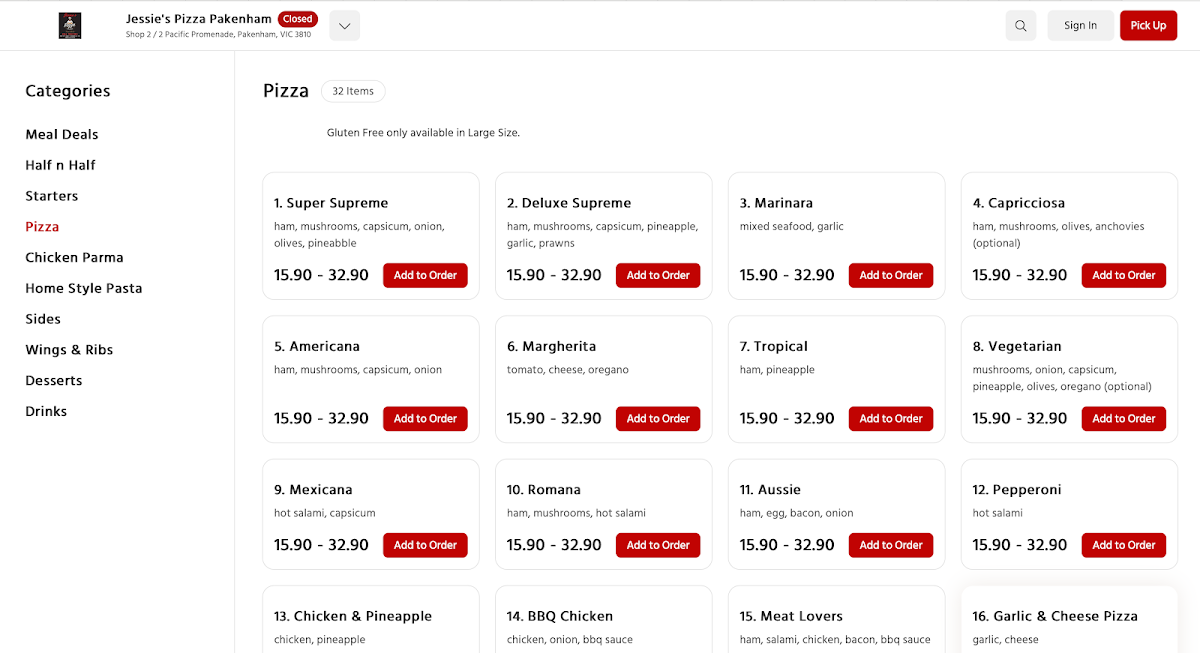The image size is (1200, 653).
Task: Open Chicken Parma category
Action: tap(75, 258)
